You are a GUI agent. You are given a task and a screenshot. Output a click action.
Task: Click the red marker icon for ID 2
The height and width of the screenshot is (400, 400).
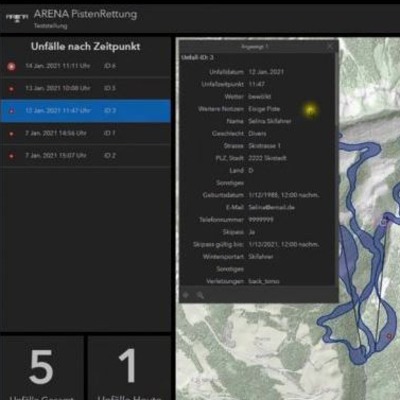coord(11,156)
